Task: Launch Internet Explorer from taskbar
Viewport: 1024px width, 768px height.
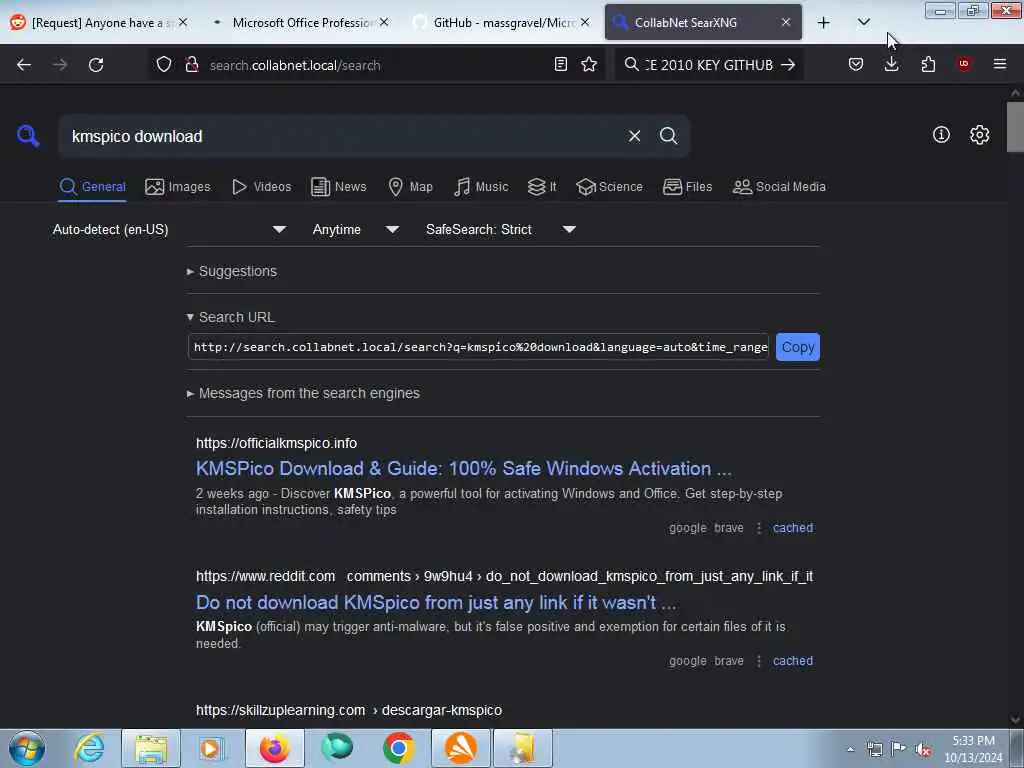Action: pos(89,748)
